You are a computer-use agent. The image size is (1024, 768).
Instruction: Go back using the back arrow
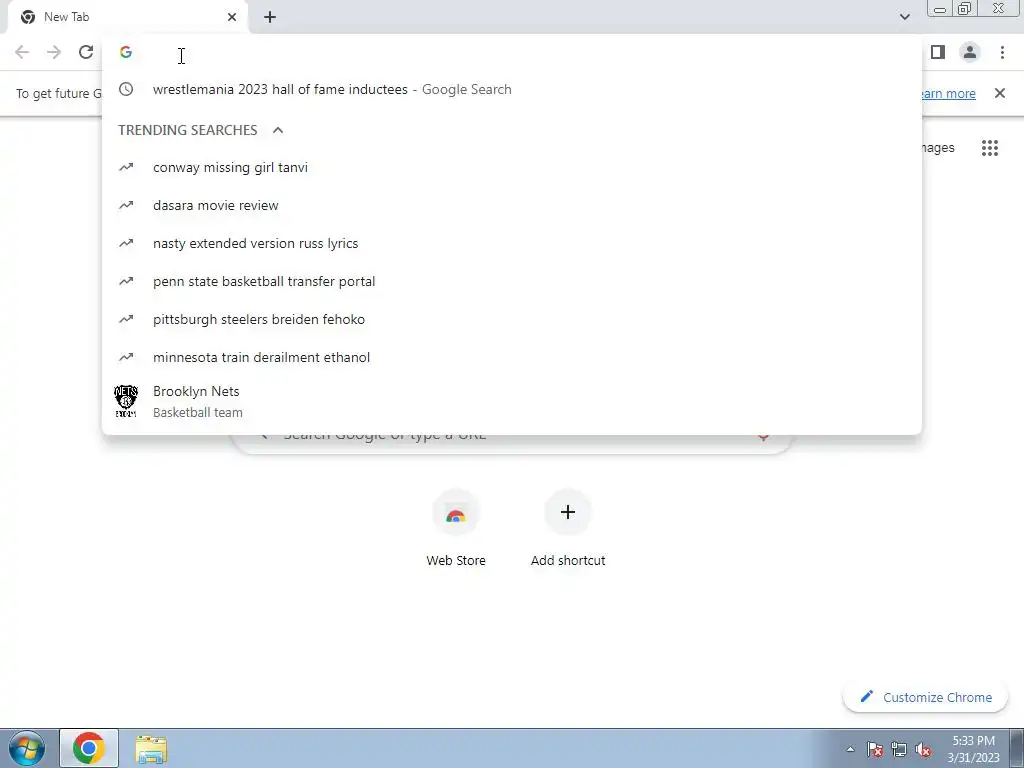coord(22,52)
